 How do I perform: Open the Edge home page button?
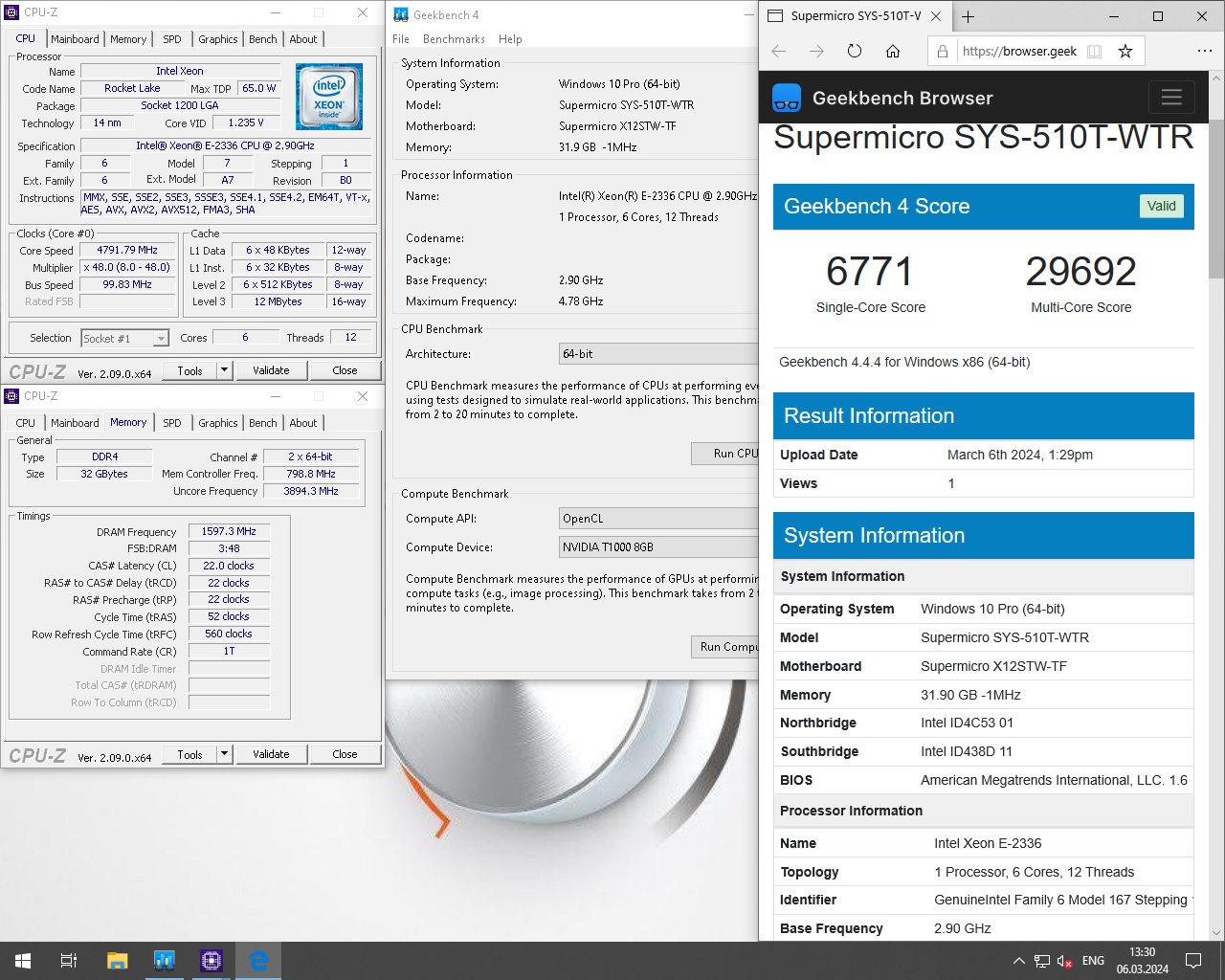tap(893, 52)
